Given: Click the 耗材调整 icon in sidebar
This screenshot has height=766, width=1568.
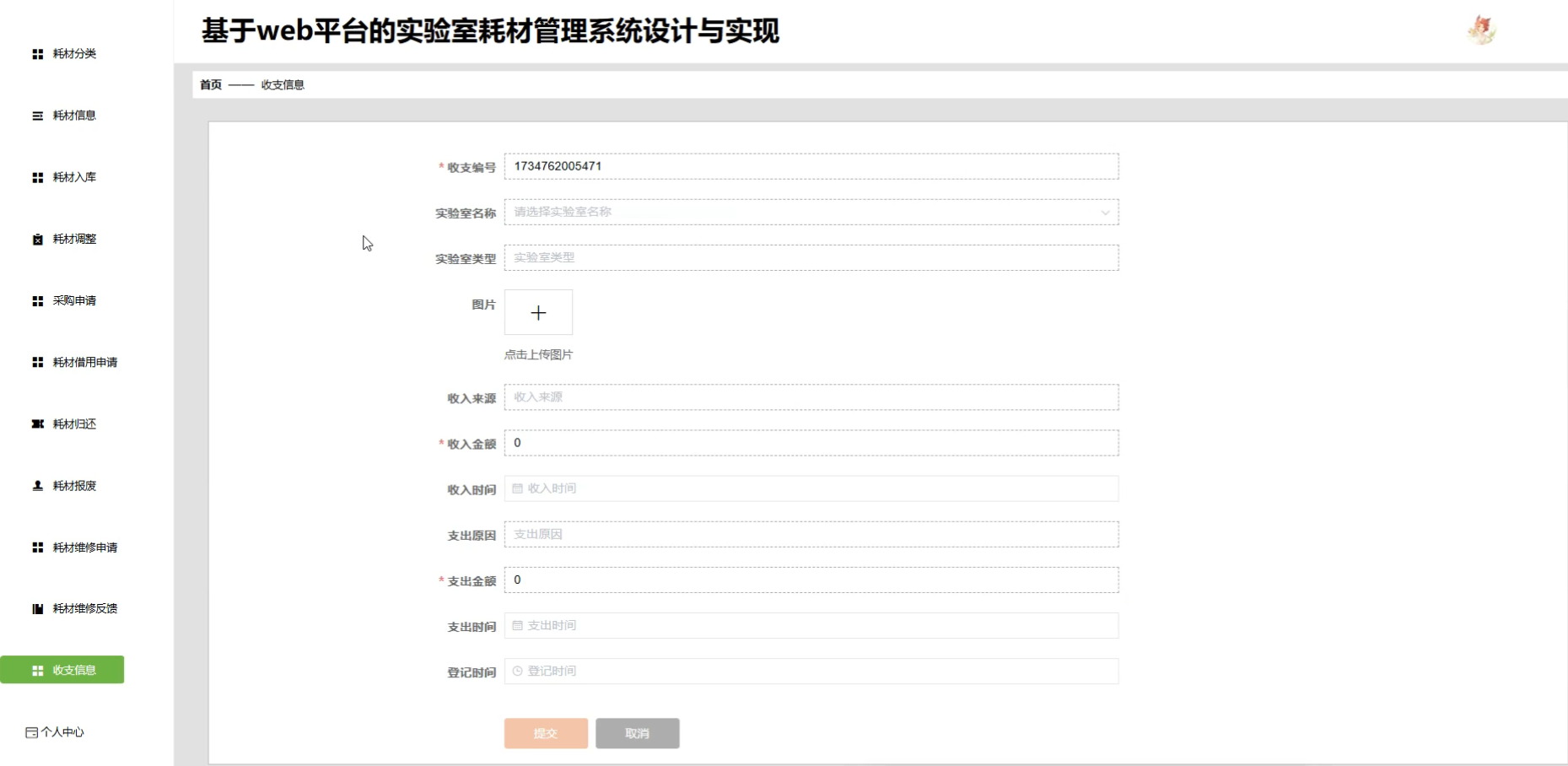Looking at the screenshot, I should (36, 239).
